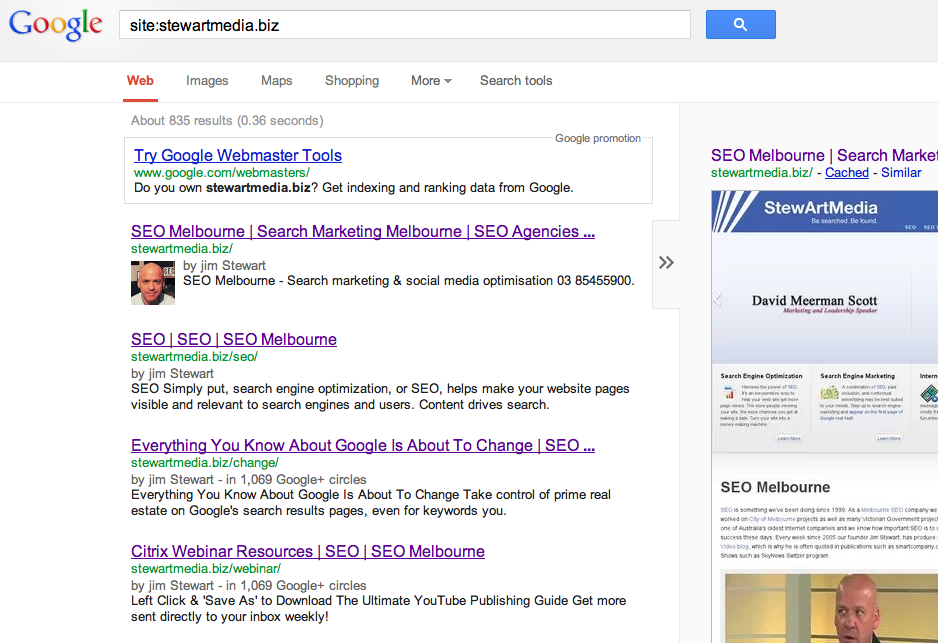938x643 pixels.
Task: Click preview panel SEO Melbourne title link
Action: (x=824, y=156)
